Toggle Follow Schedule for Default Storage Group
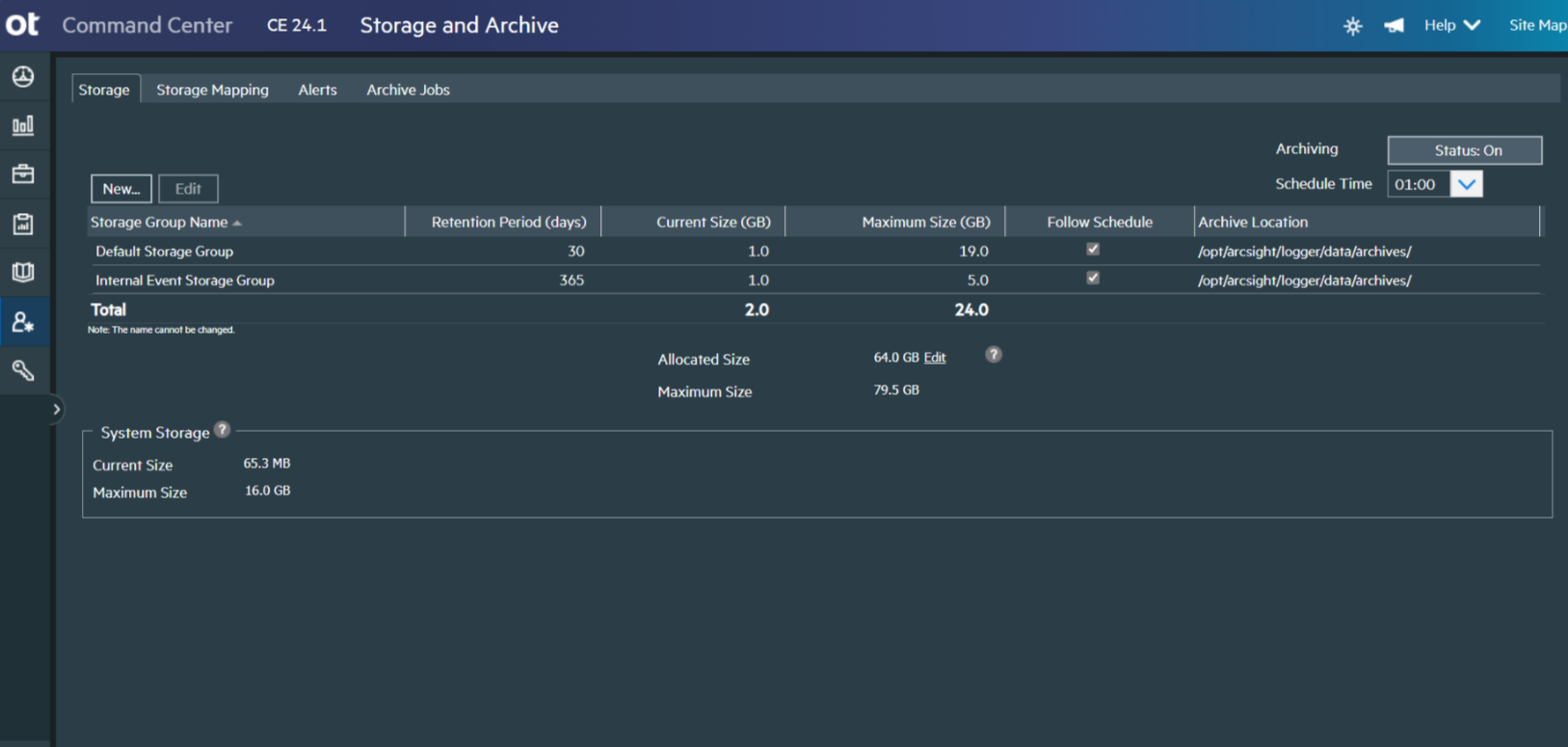Image resolution: width=1568 pixels, height=747 pixels. [1093, 249]
